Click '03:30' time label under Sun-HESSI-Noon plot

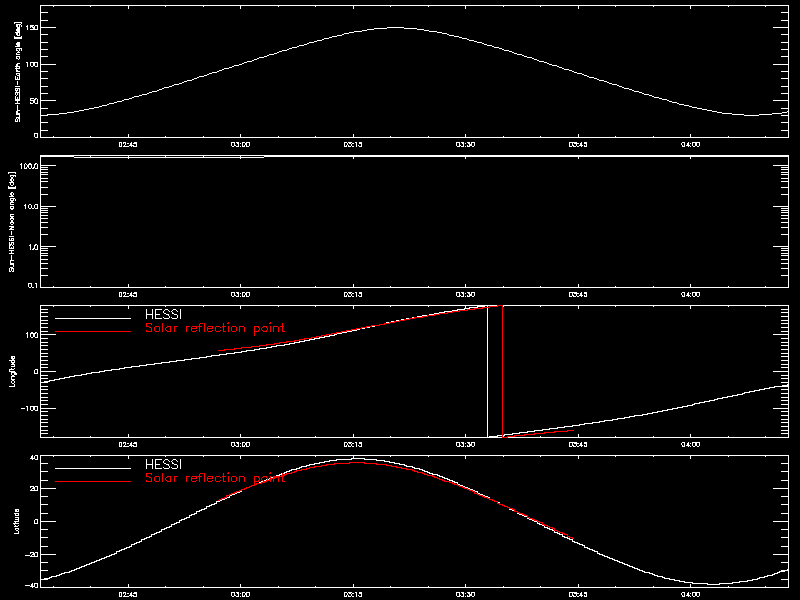pyautogui.click(x=465, y=294)
